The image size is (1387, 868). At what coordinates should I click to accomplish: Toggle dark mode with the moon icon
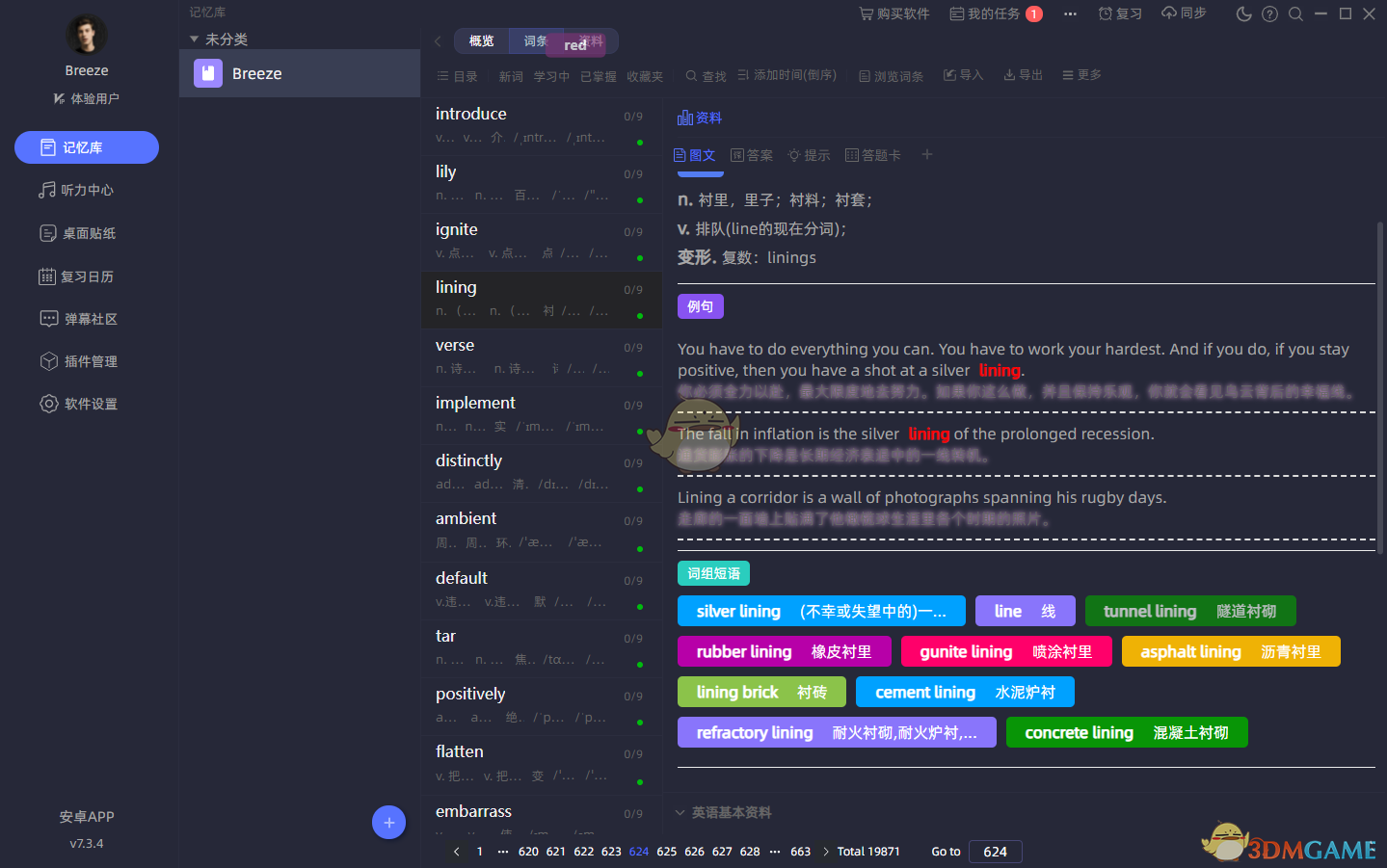click(x=1242, y=13)
